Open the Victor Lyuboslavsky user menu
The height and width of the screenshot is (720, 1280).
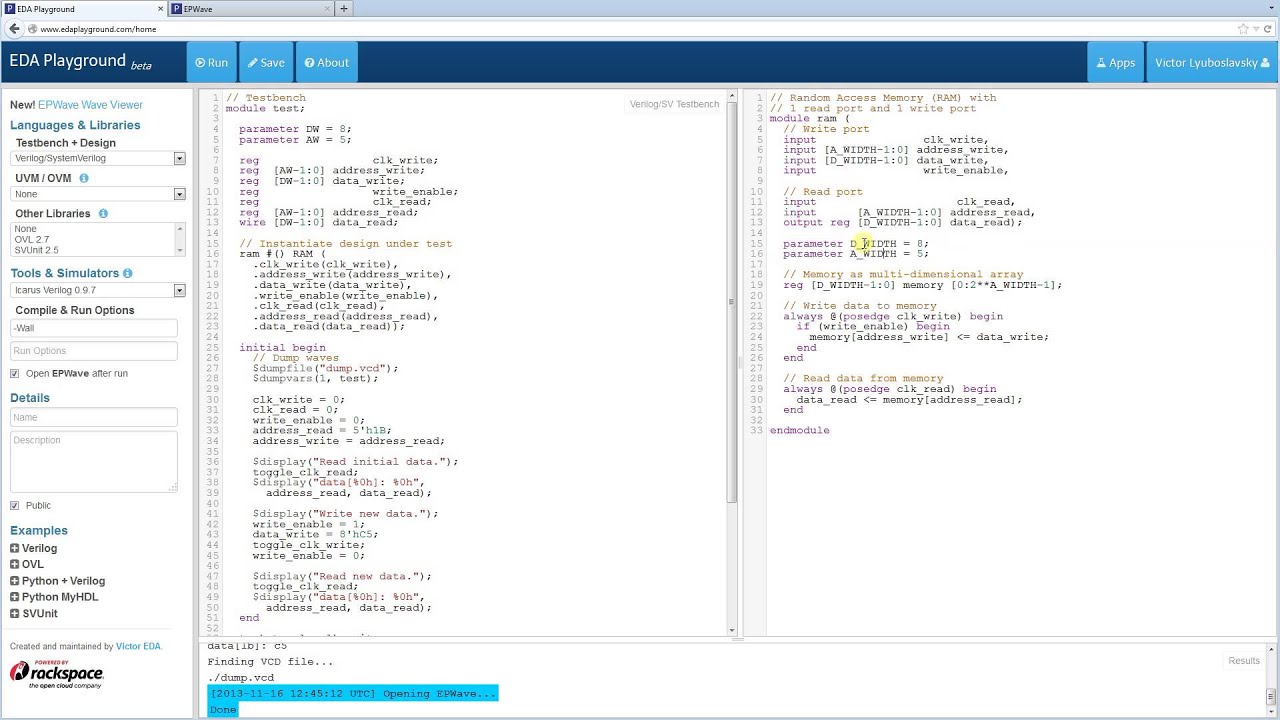(x=1211, y=62)
